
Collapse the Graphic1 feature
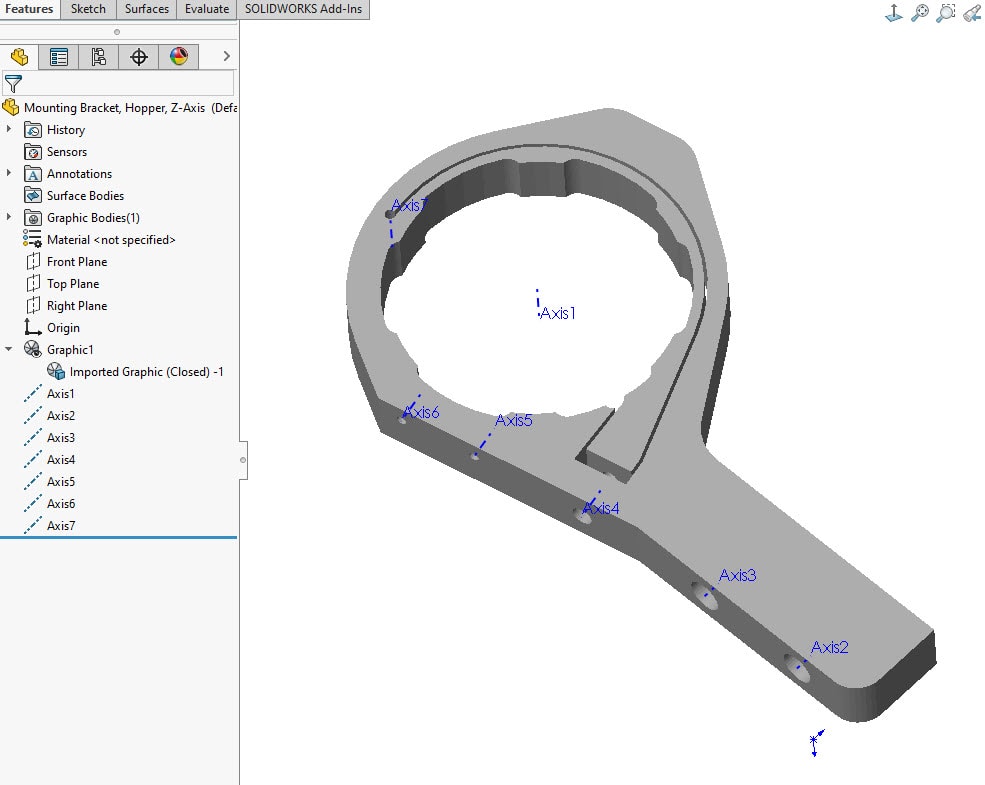pos(9,349)
